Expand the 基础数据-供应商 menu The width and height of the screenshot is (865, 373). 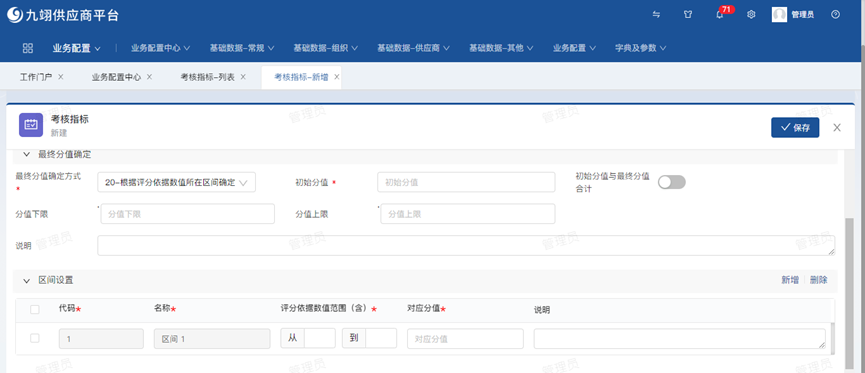coord(413,48)
